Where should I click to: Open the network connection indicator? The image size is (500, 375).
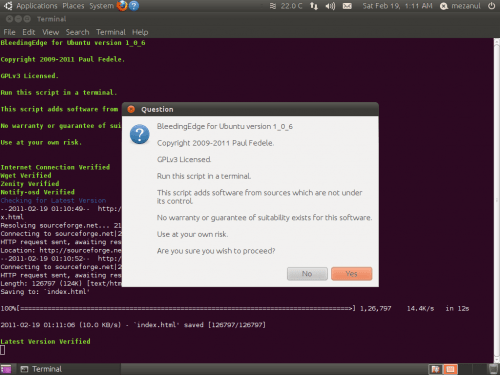coord(314,6)
